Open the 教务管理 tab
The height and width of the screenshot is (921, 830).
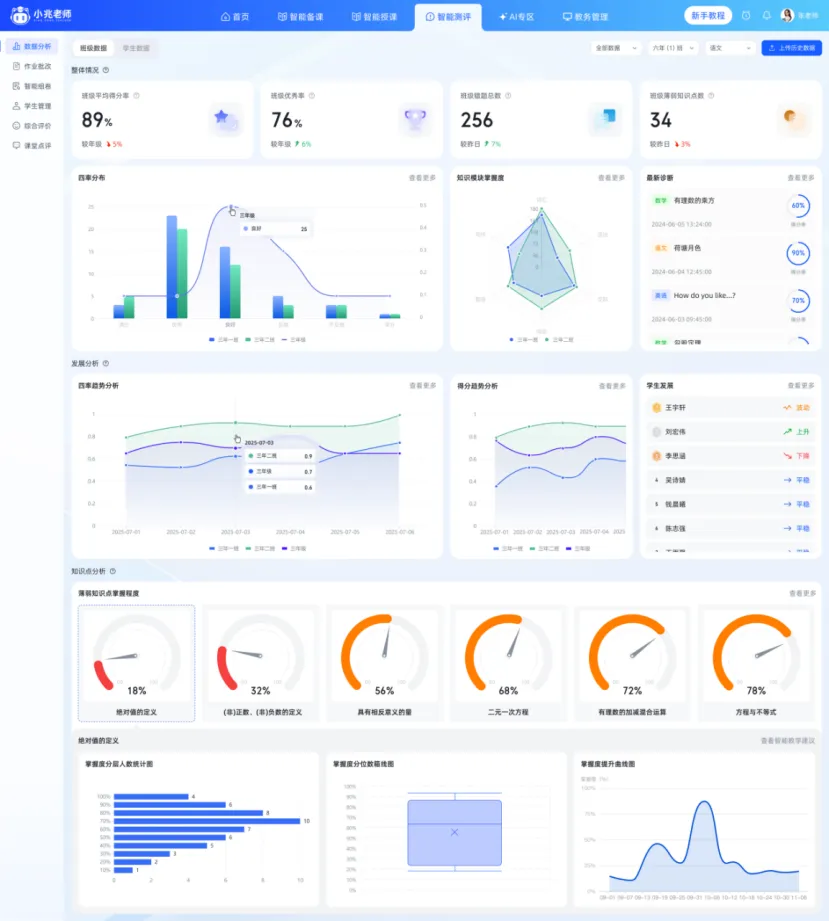point(585,17)
